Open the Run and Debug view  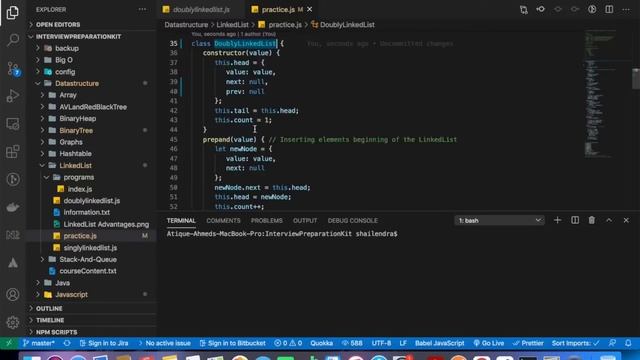[13, 96]
